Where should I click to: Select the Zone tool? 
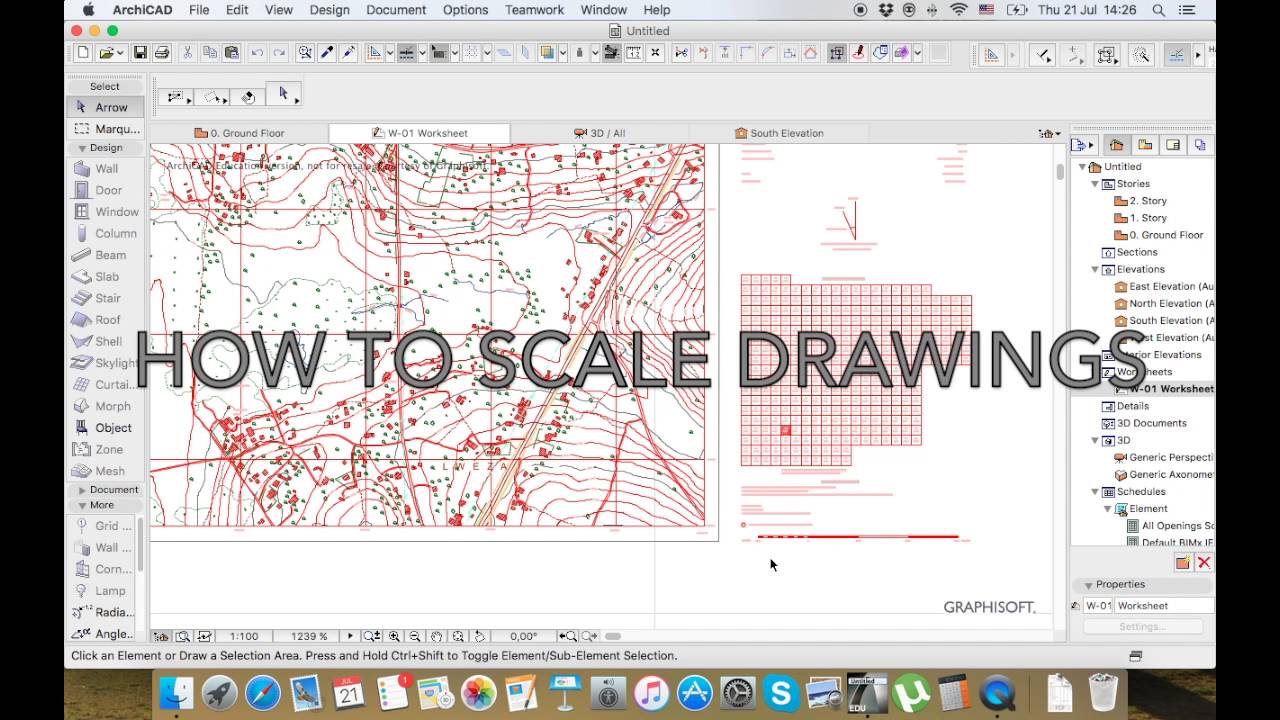(106, 450)
